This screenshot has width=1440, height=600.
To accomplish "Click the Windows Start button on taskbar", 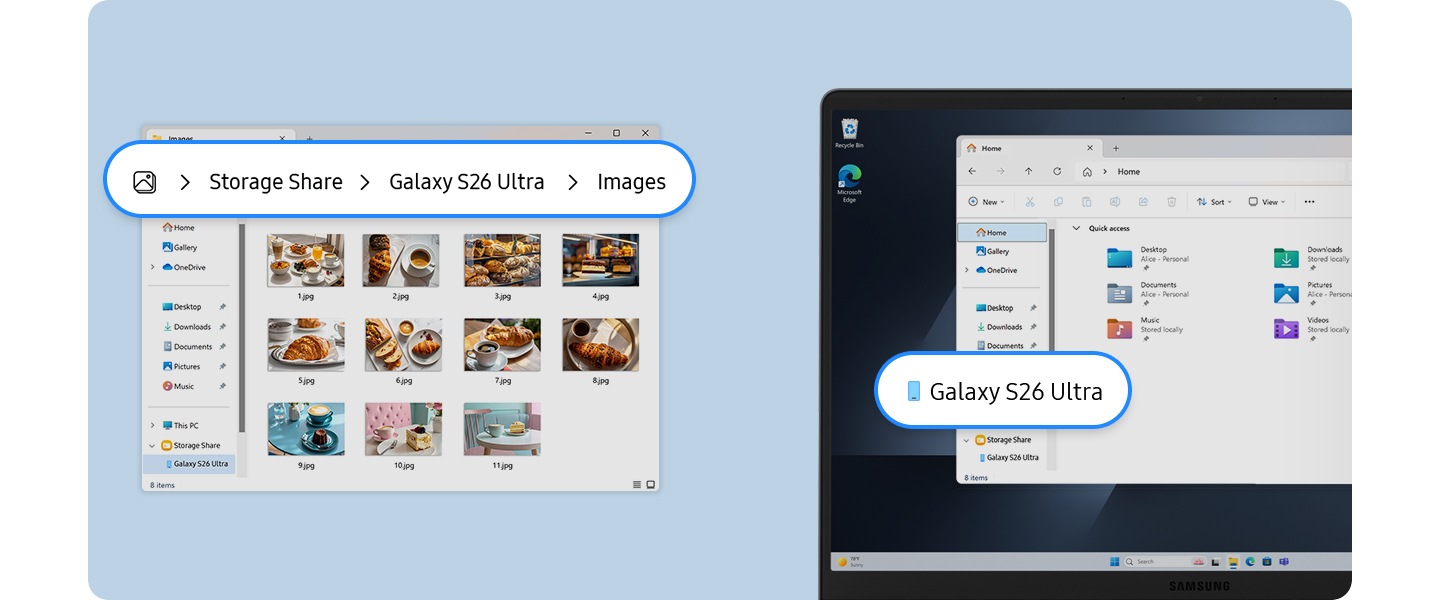I will point(1114,562).
